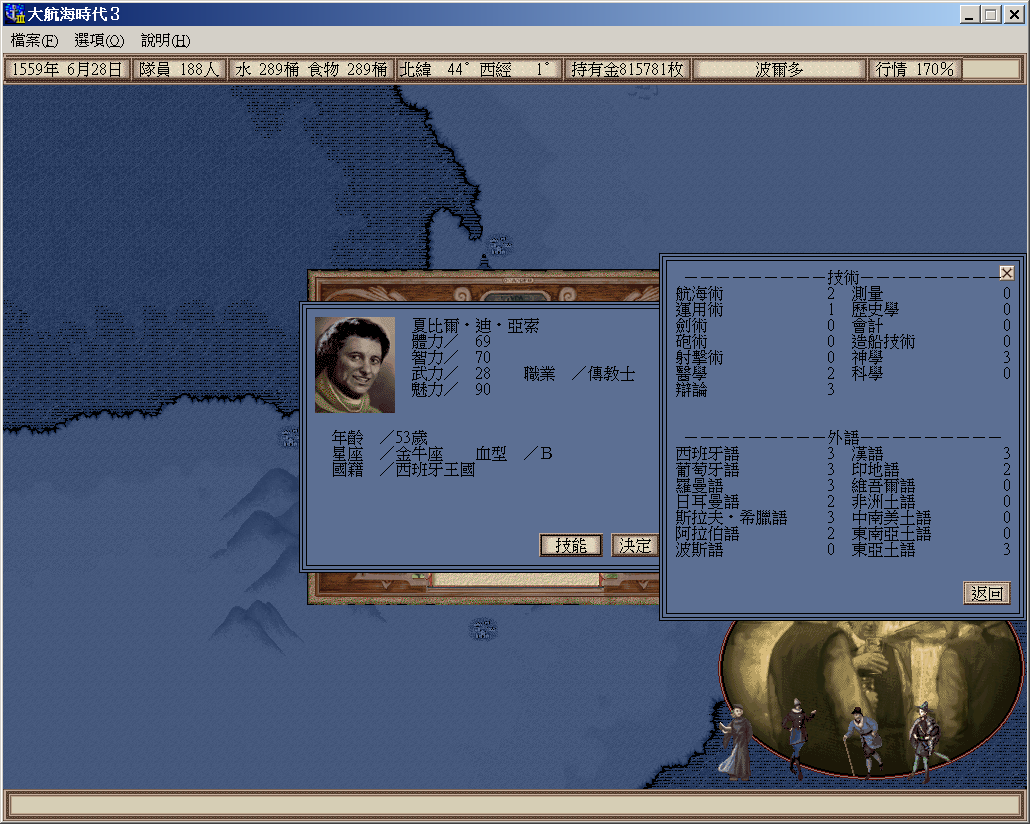Image resolution: width=1030 pixels, height=824 pixels.
Task: Click the 行情 170% market indicator
Action: point(915,70)
